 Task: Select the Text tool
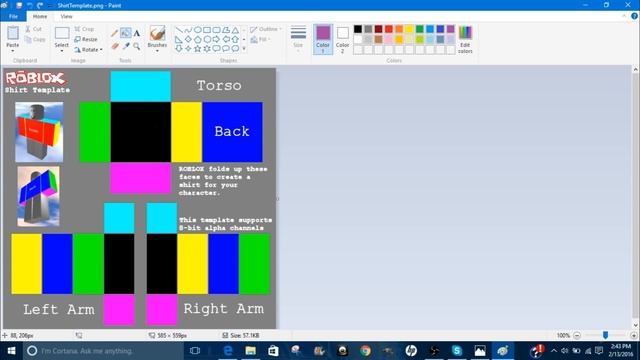pos(137,33)
